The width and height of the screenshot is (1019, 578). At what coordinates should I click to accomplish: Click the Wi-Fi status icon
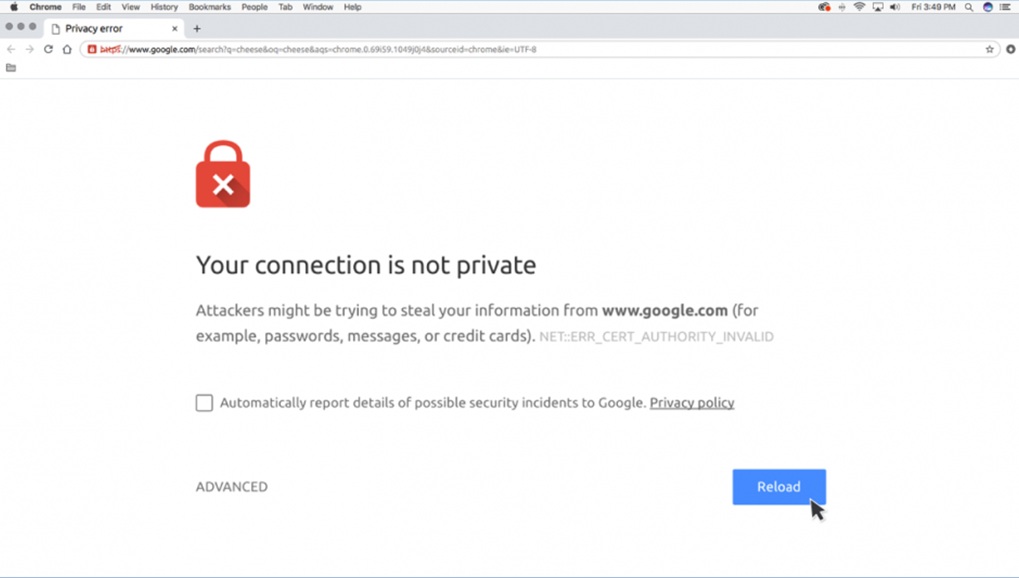(859, 7)
